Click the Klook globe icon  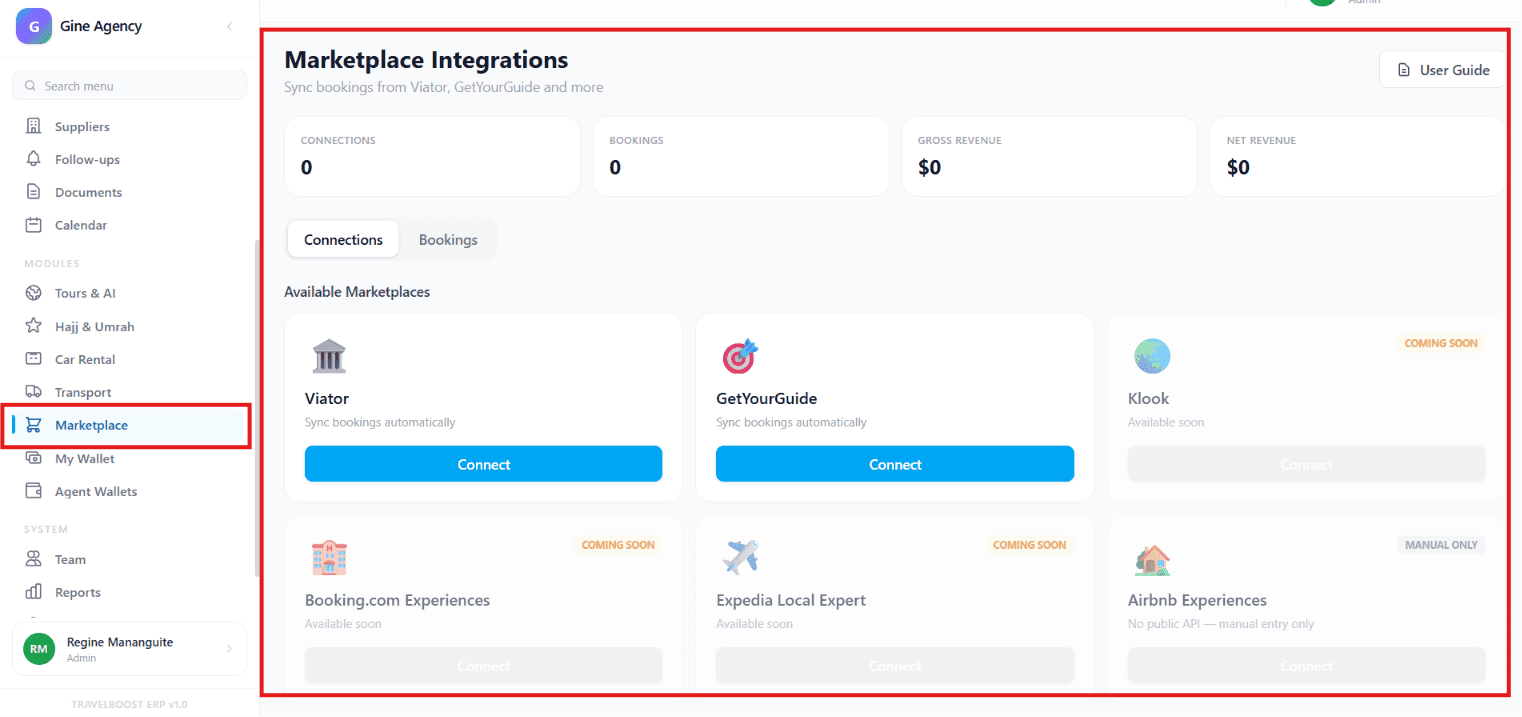tap(1152, 356)
